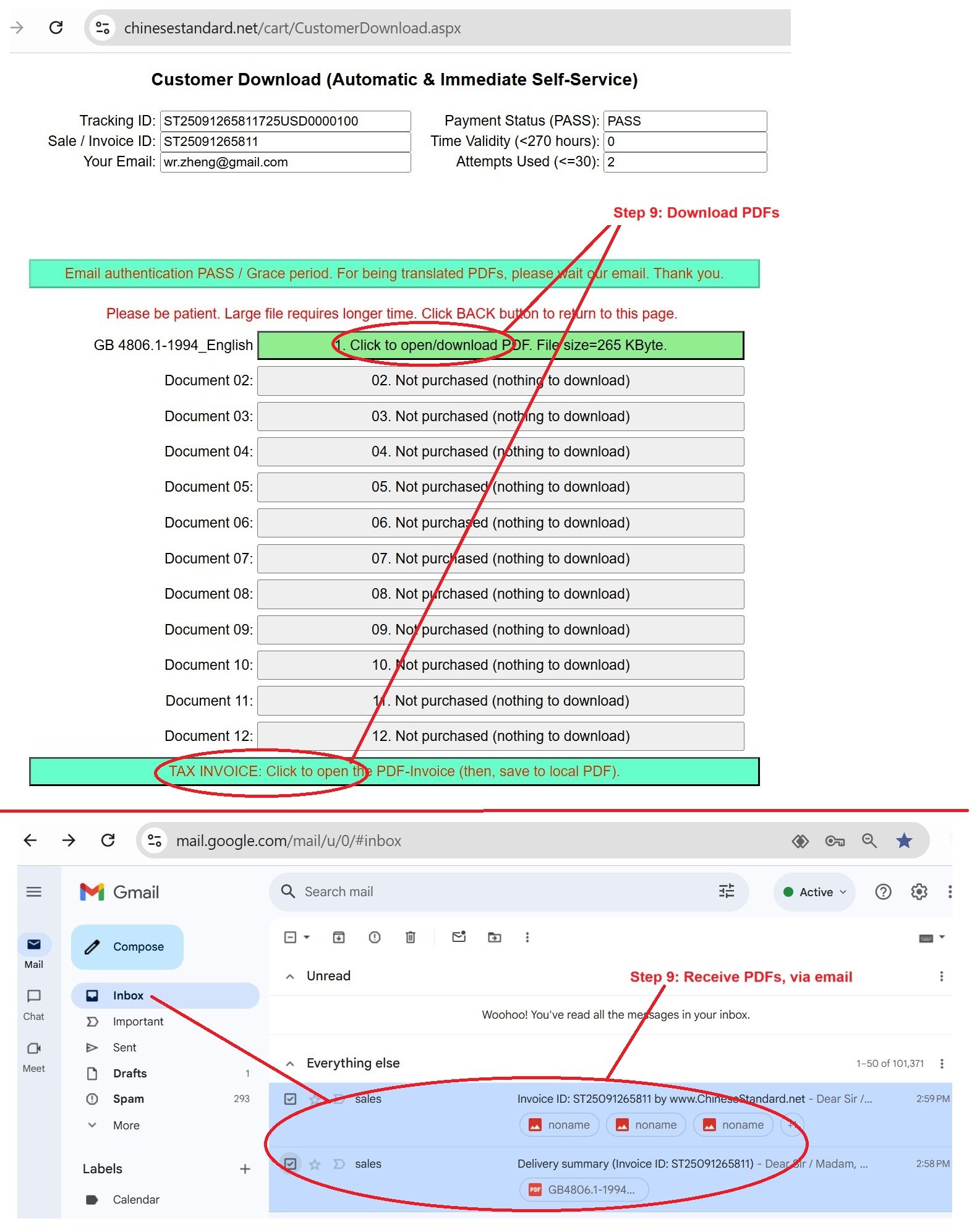Bookmark this page with the star icon
Image resolution: width=972 pixels, height=1232 pixels.
[904, 841]
